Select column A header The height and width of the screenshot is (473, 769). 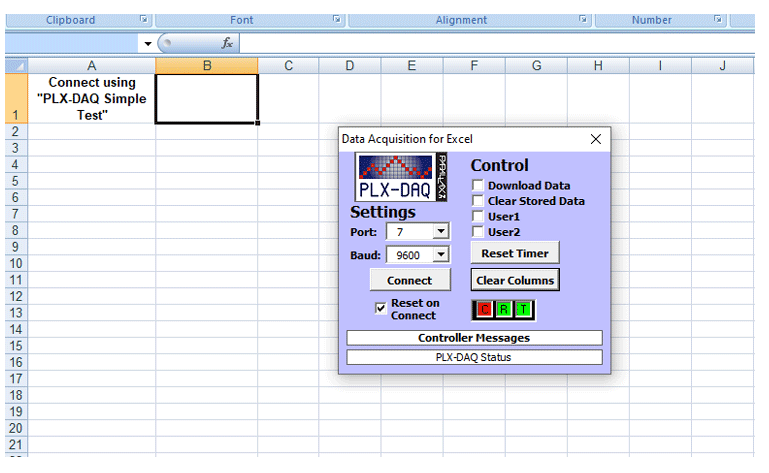click(92, 66)
